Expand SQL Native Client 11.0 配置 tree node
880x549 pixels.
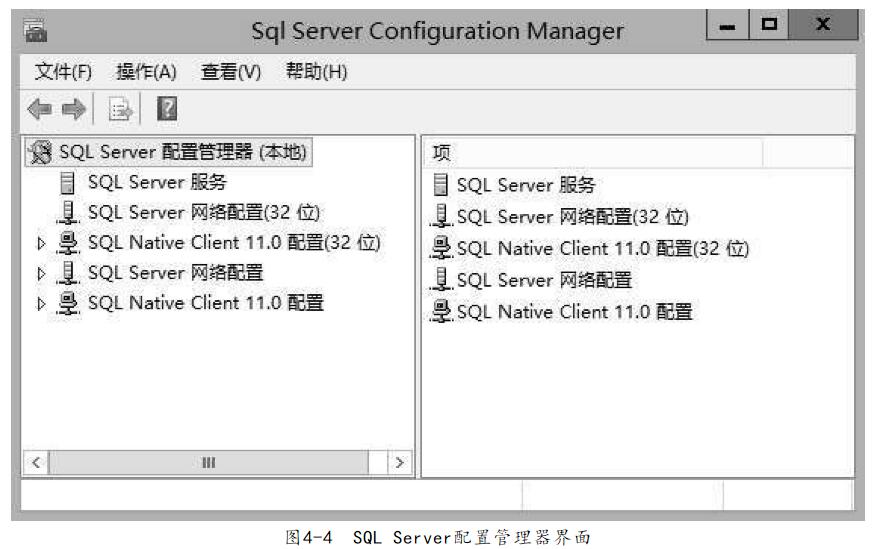pyautogui.click(x=41, y=303)
